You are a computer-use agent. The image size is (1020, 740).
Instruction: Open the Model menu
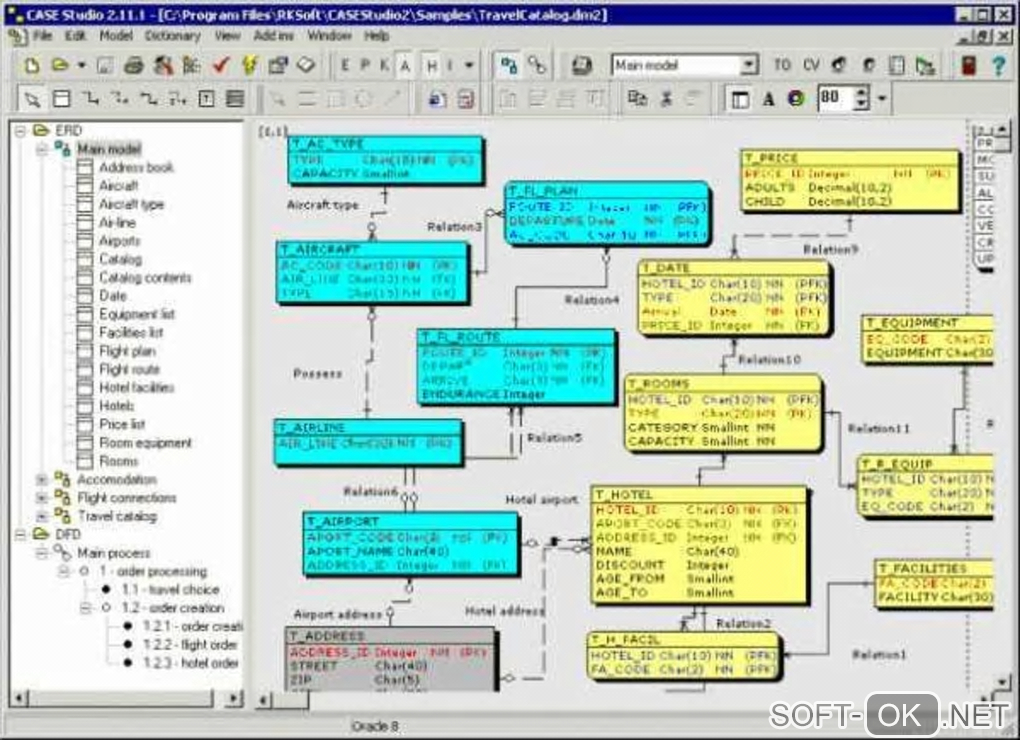point(116,36)
